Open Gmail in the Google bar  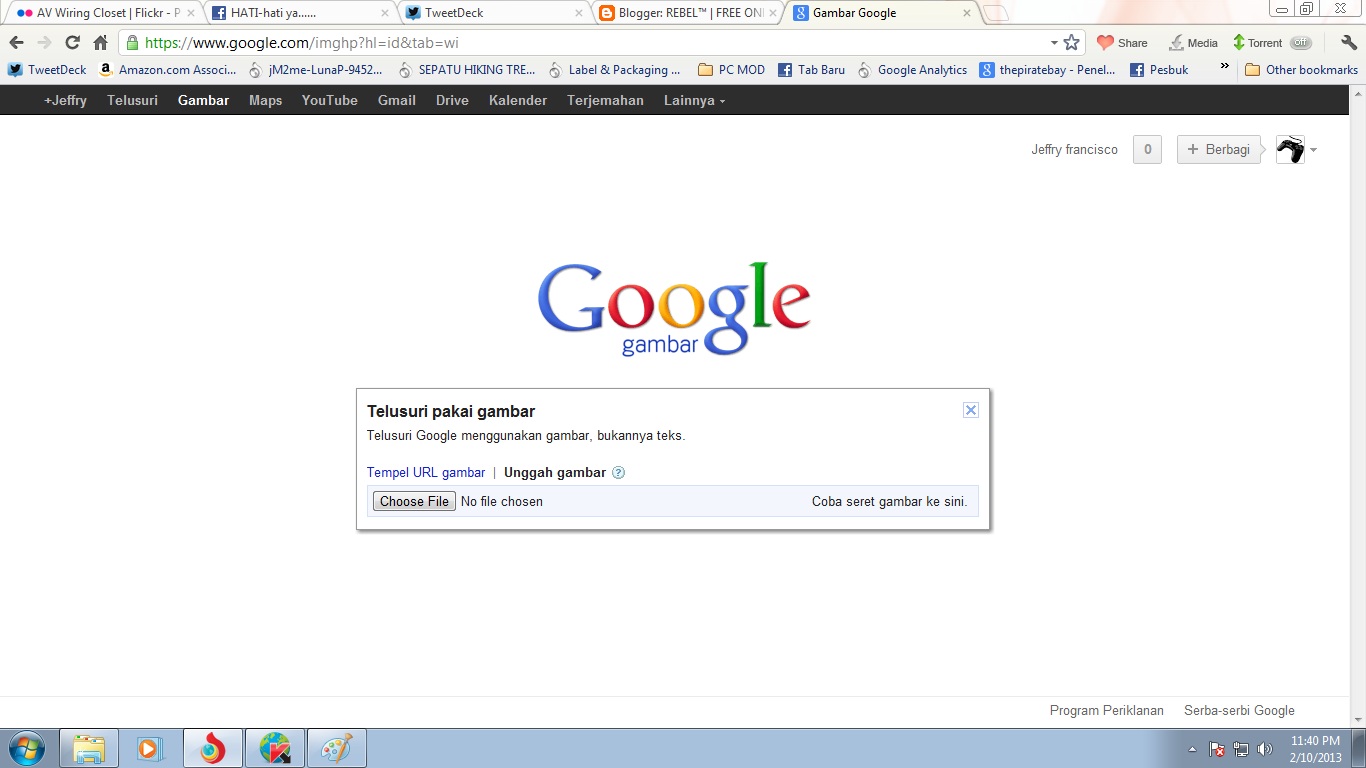pos(397,100)
